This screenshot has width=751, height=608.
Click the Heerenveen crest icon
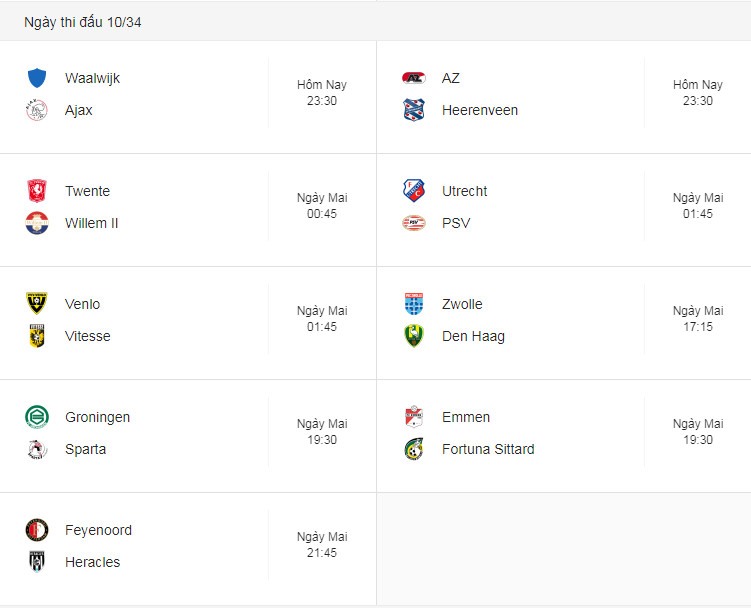tap(414, 110)
